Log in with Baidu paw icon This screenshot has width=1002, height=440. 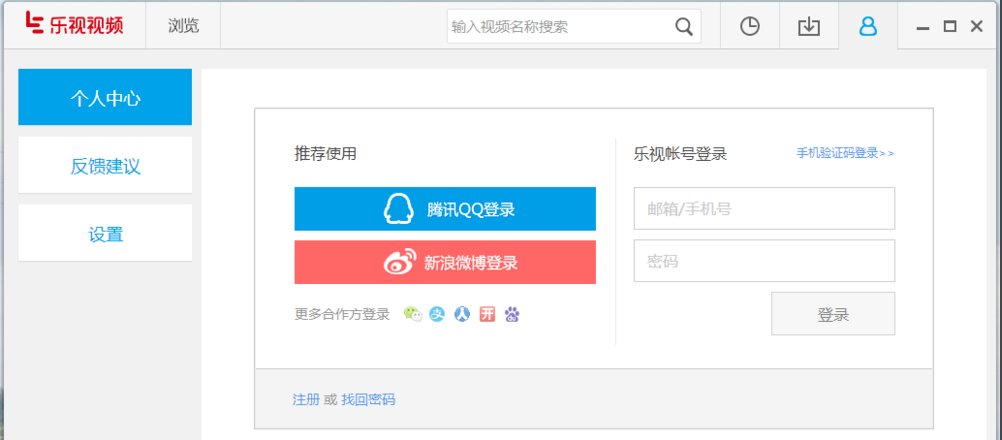pos(512,314)
